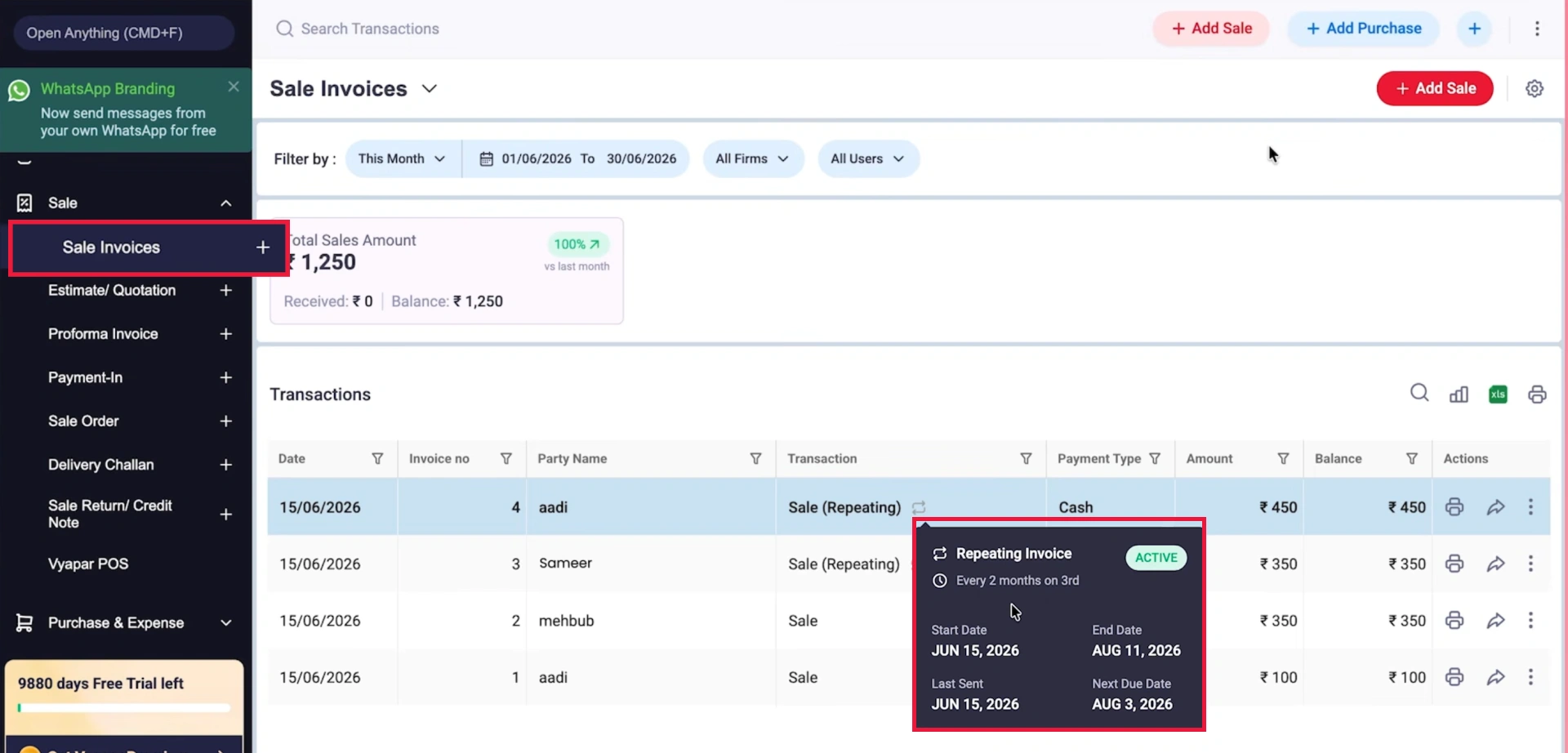
Task: Open the date range picker
Action: pyautogui.click(x=577, y=158)
